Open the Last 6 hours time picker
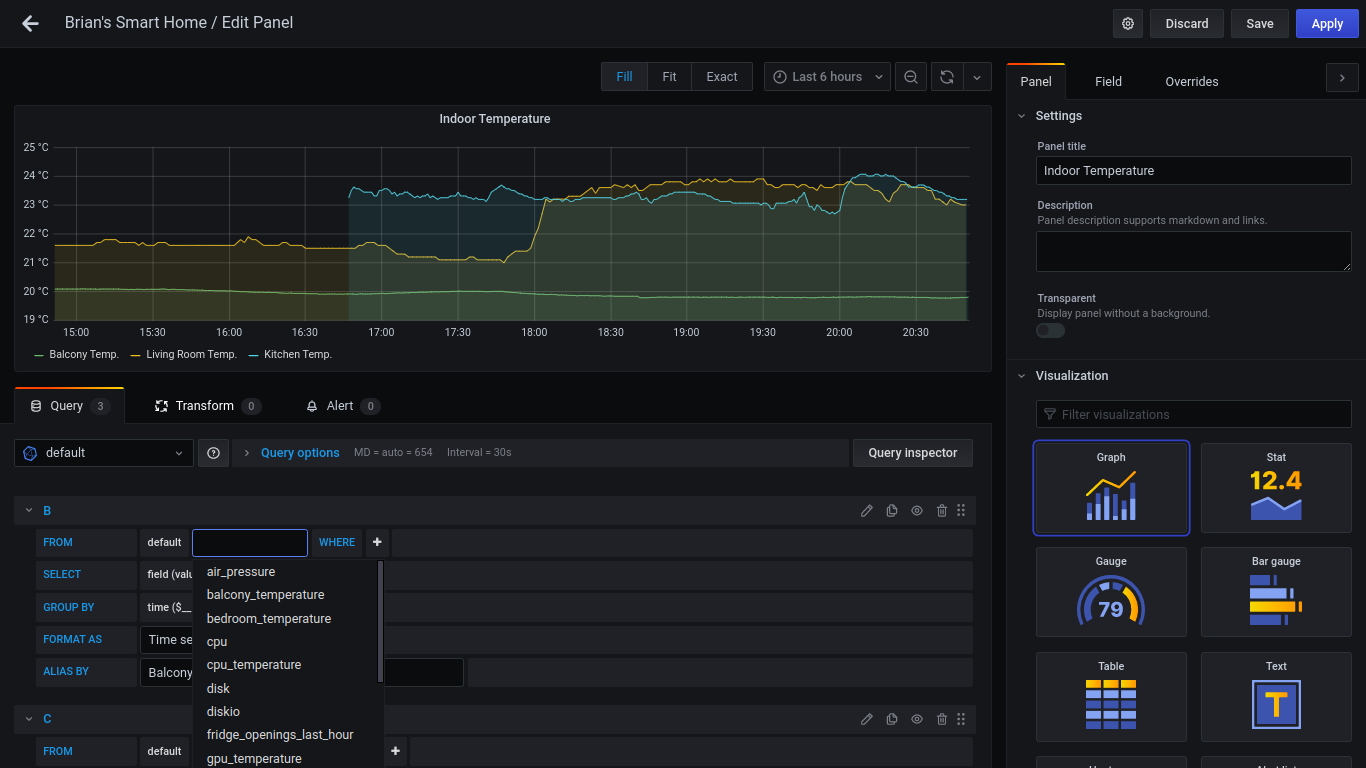Image resolution: width=1366 pixels, height=768 pixels. pyautogui.click(x=827, y=77)
